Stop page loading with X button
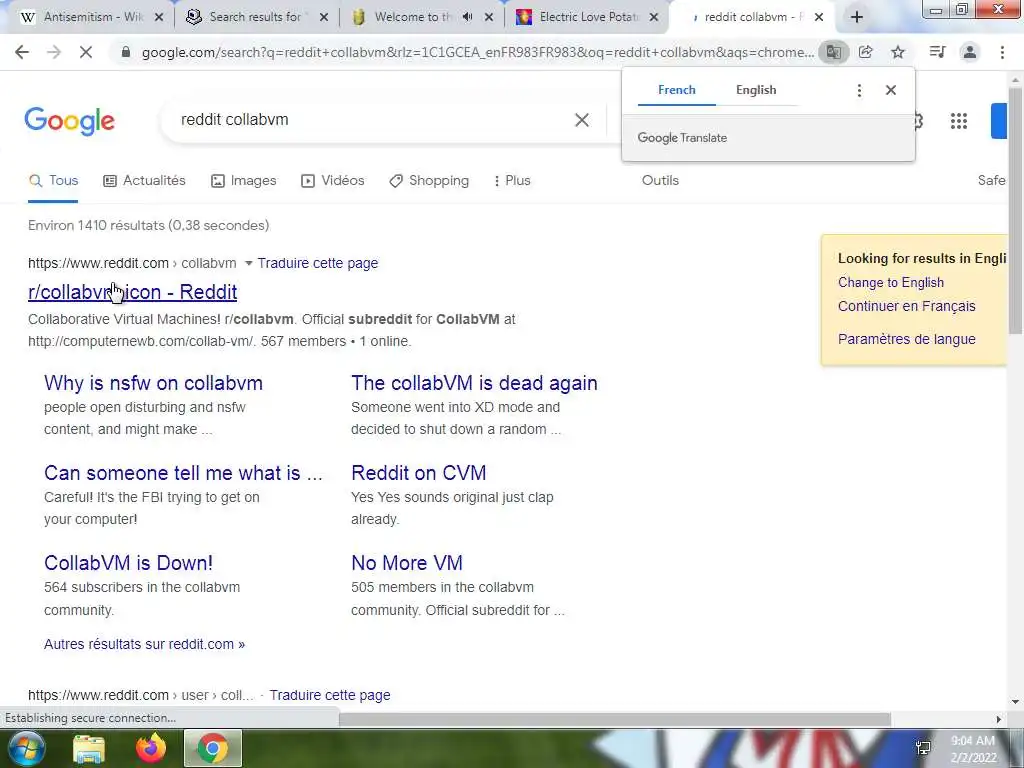Viewport: 1024px width, 768px height. [x=86, y=52]
